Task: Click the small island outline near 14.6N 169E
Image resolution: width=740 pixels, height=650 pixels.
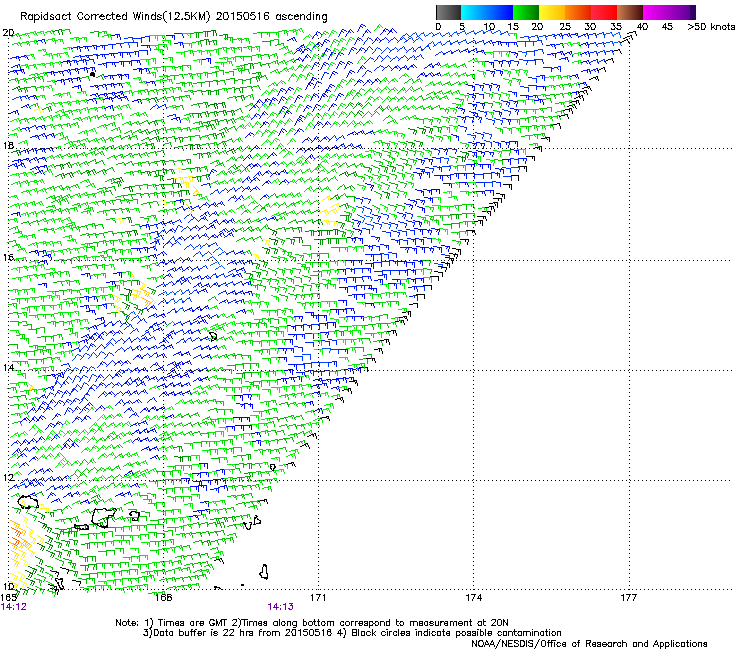Action: (x=213, y=336)
